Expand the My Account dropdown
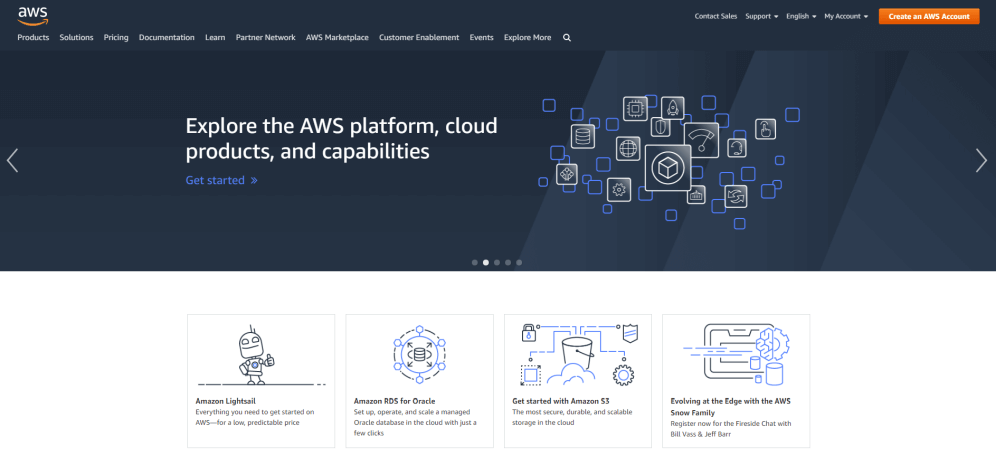This screenshot has height=456, width=996. tap(846, 17)
